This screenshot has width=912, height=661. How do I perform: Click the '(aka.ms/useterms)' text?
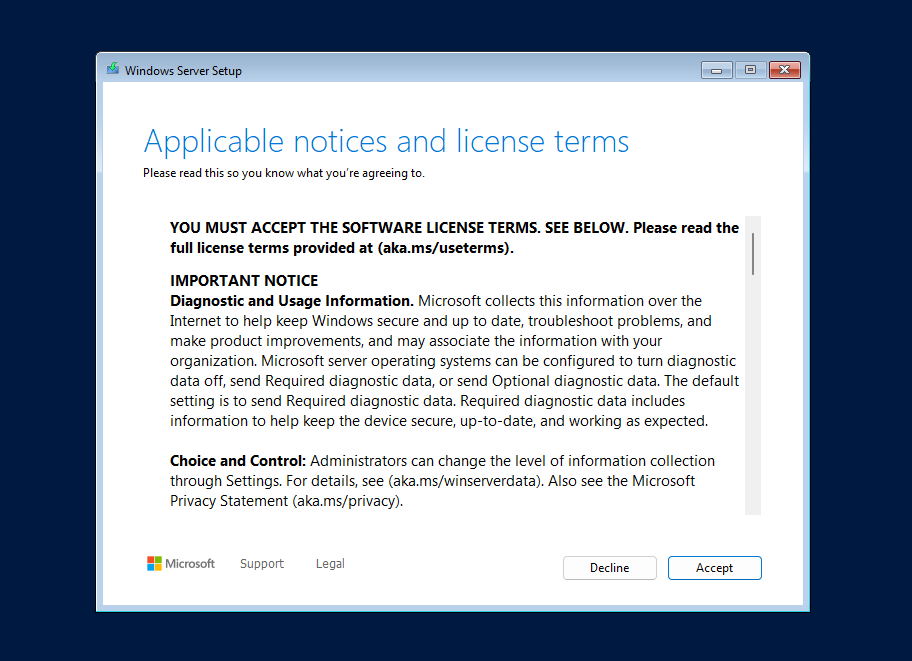pos(446,248)
